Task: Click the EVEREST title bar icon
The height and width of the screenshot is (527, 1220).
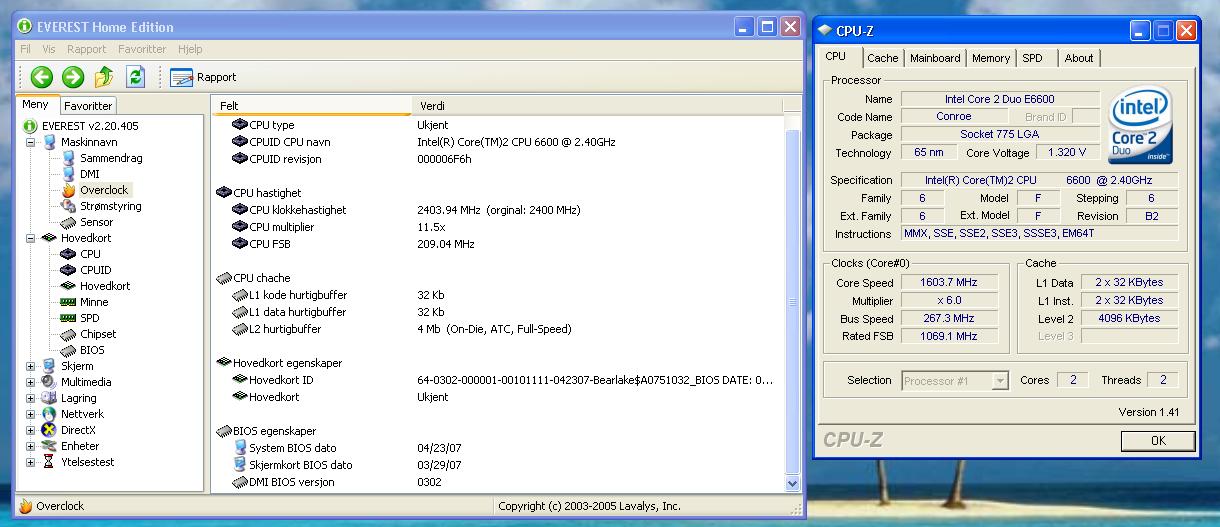Action: click(x=25, y=27)
